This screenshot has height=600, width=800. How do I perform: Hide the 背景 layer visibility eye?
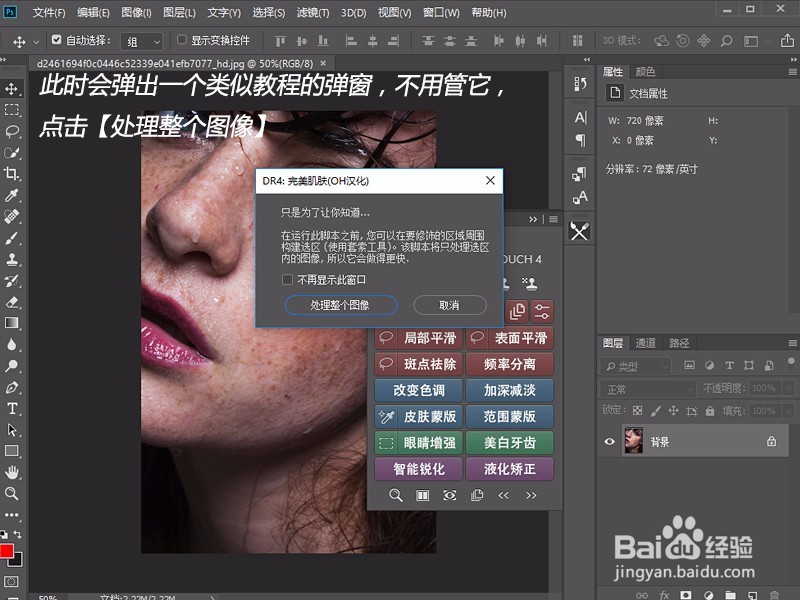click(x=609, y=441)
